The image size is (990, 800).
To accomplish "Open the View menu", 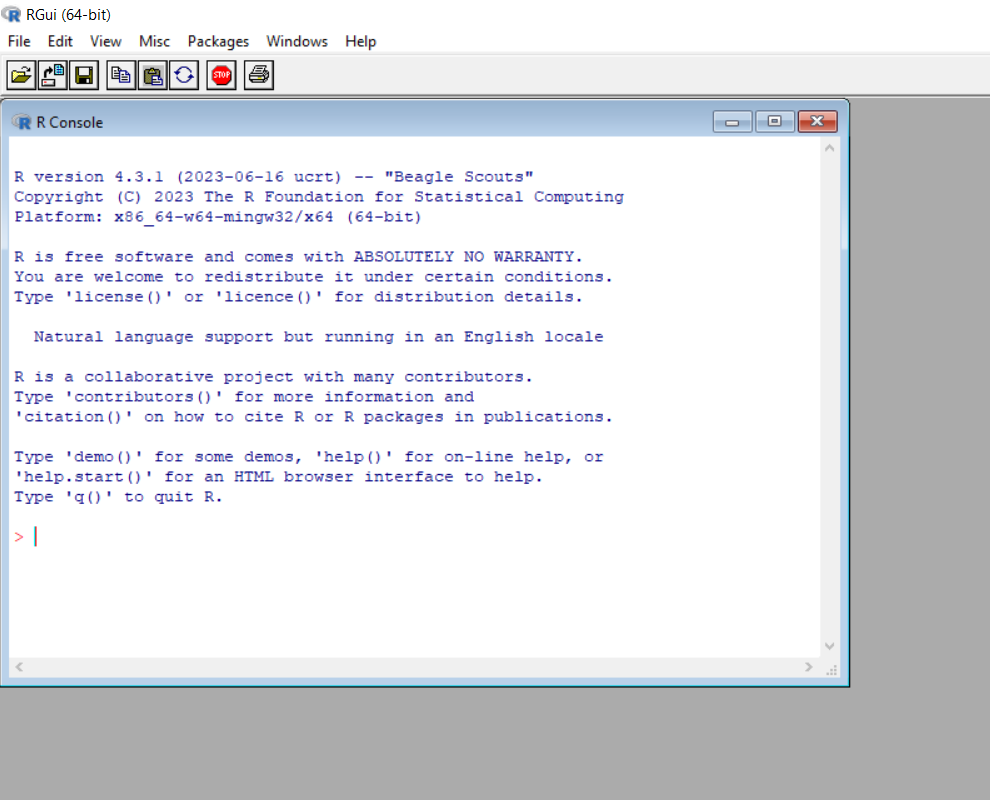I will coord(105,42).
